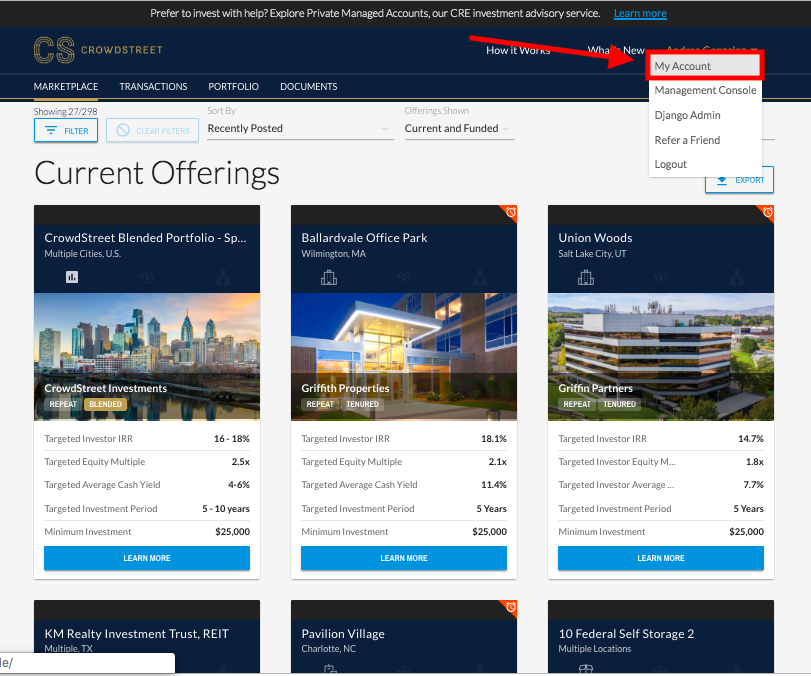Click the EXPORT button

pyautogui.click(x=739, y=180)
